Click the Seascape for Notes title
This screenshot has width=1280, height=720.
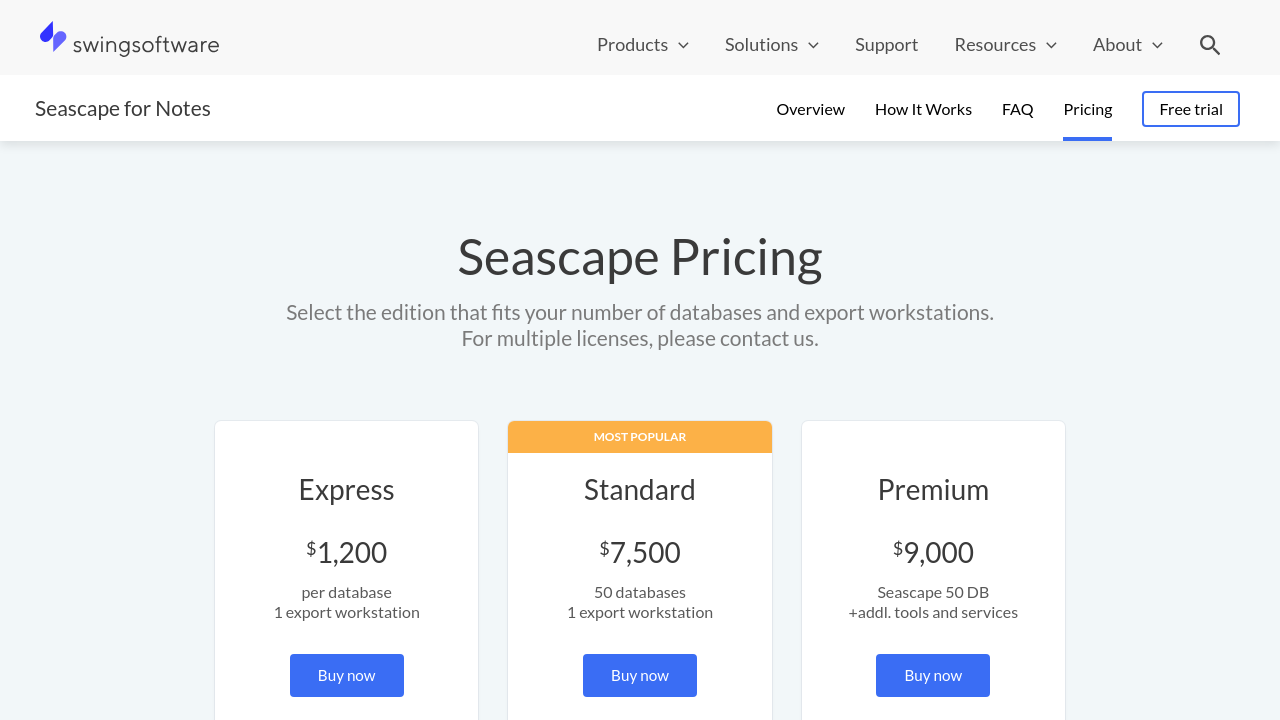123,109
